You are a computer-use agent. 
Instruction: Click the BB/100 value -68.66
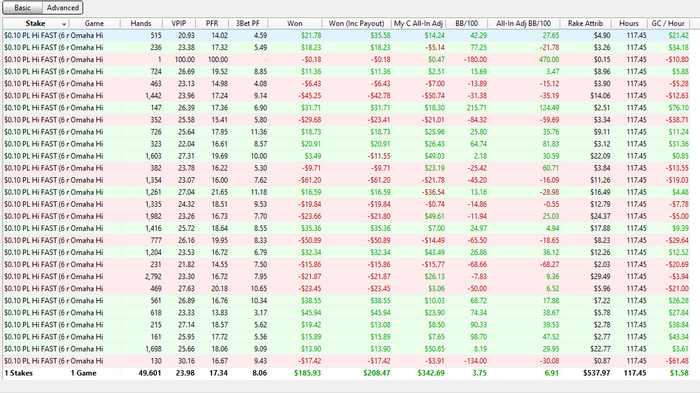tap(477, 264)
